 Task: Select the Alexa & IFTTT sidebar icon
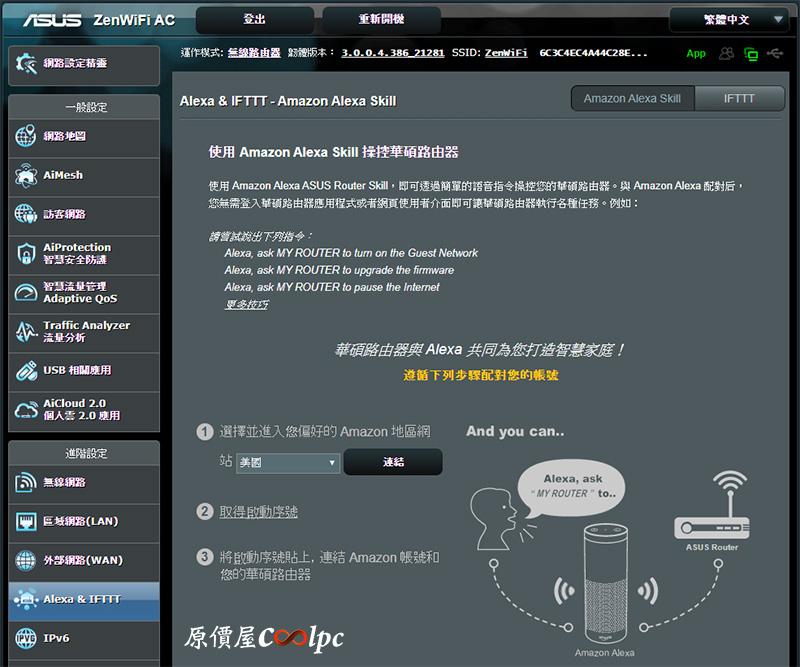26,600
